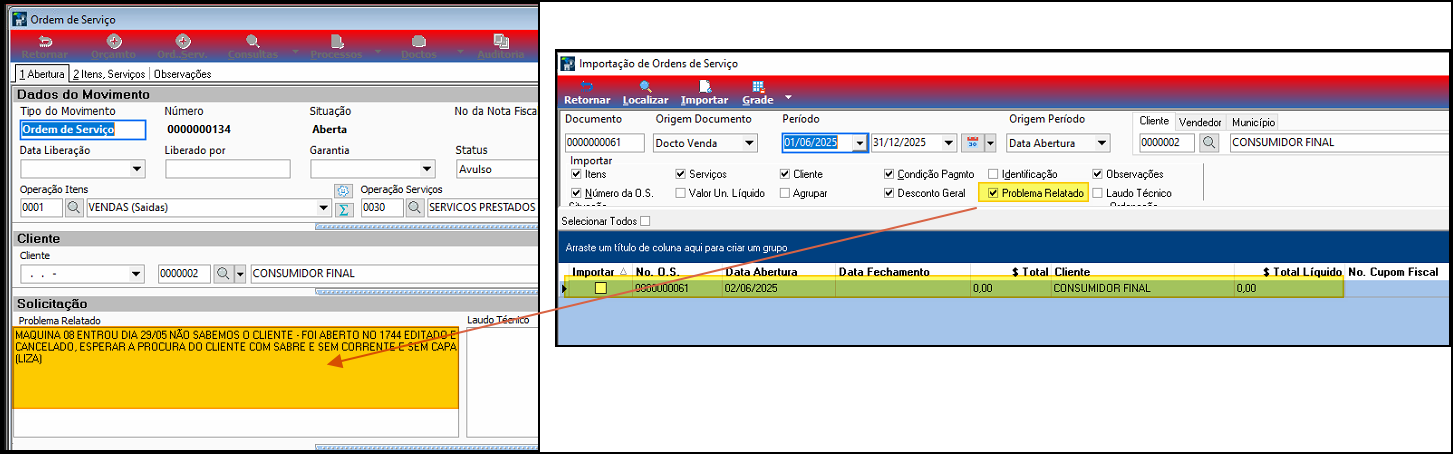Toggle the Observações checkbox

point(1098,174)
